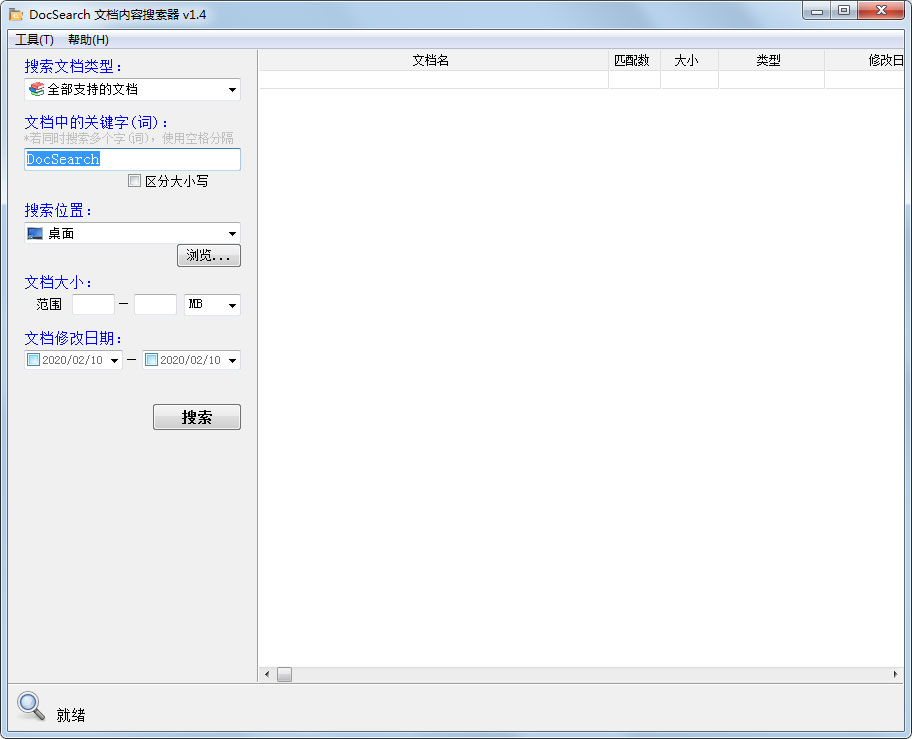Sort results by 文档名 column header
912x739 pixels.
[431, 61]
